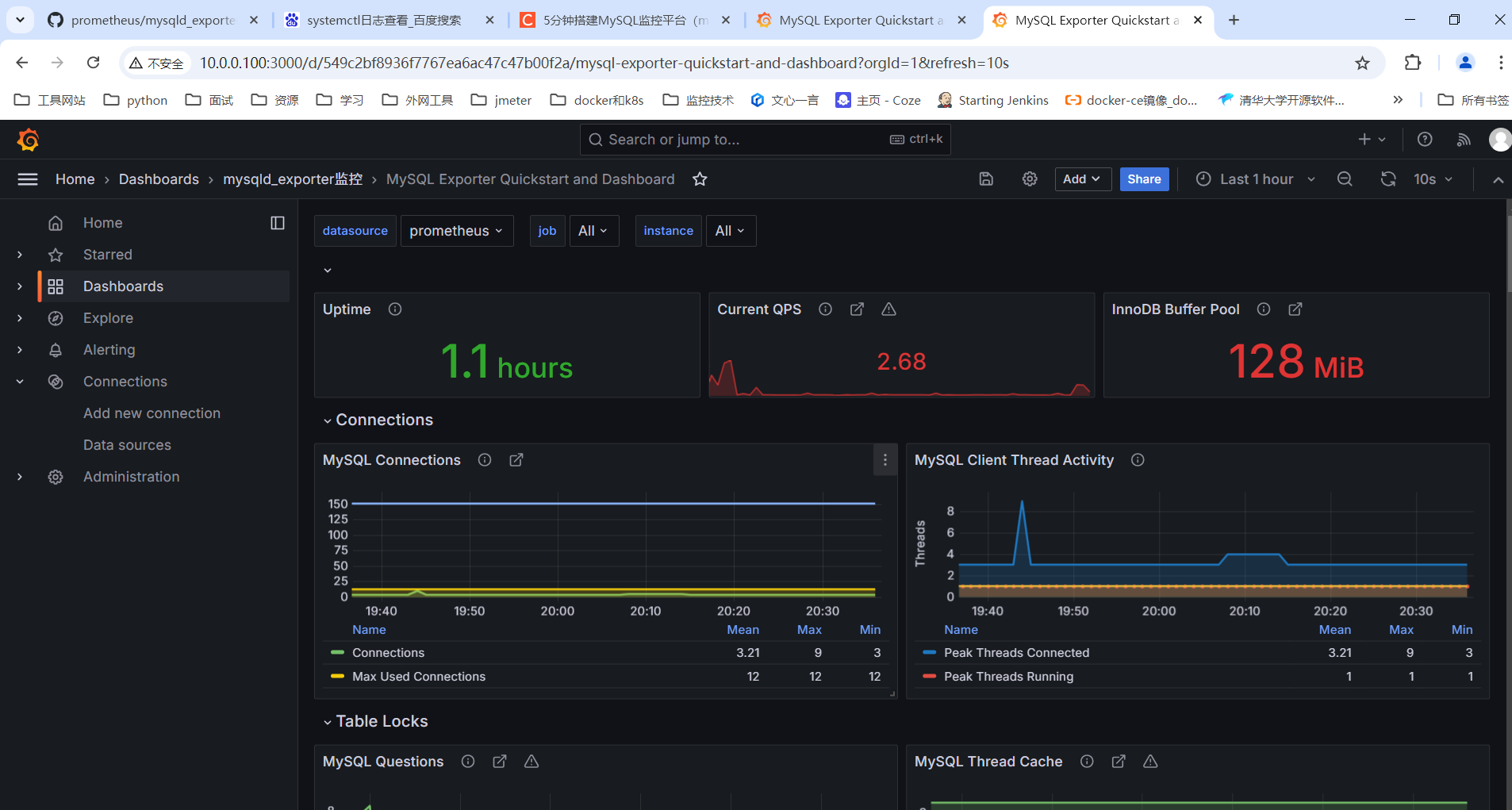Open the Current QPS panel external link
Image resolution: width=1512 pixels, height=810 pixels.
pyautogui.click(x=857, y=309)
